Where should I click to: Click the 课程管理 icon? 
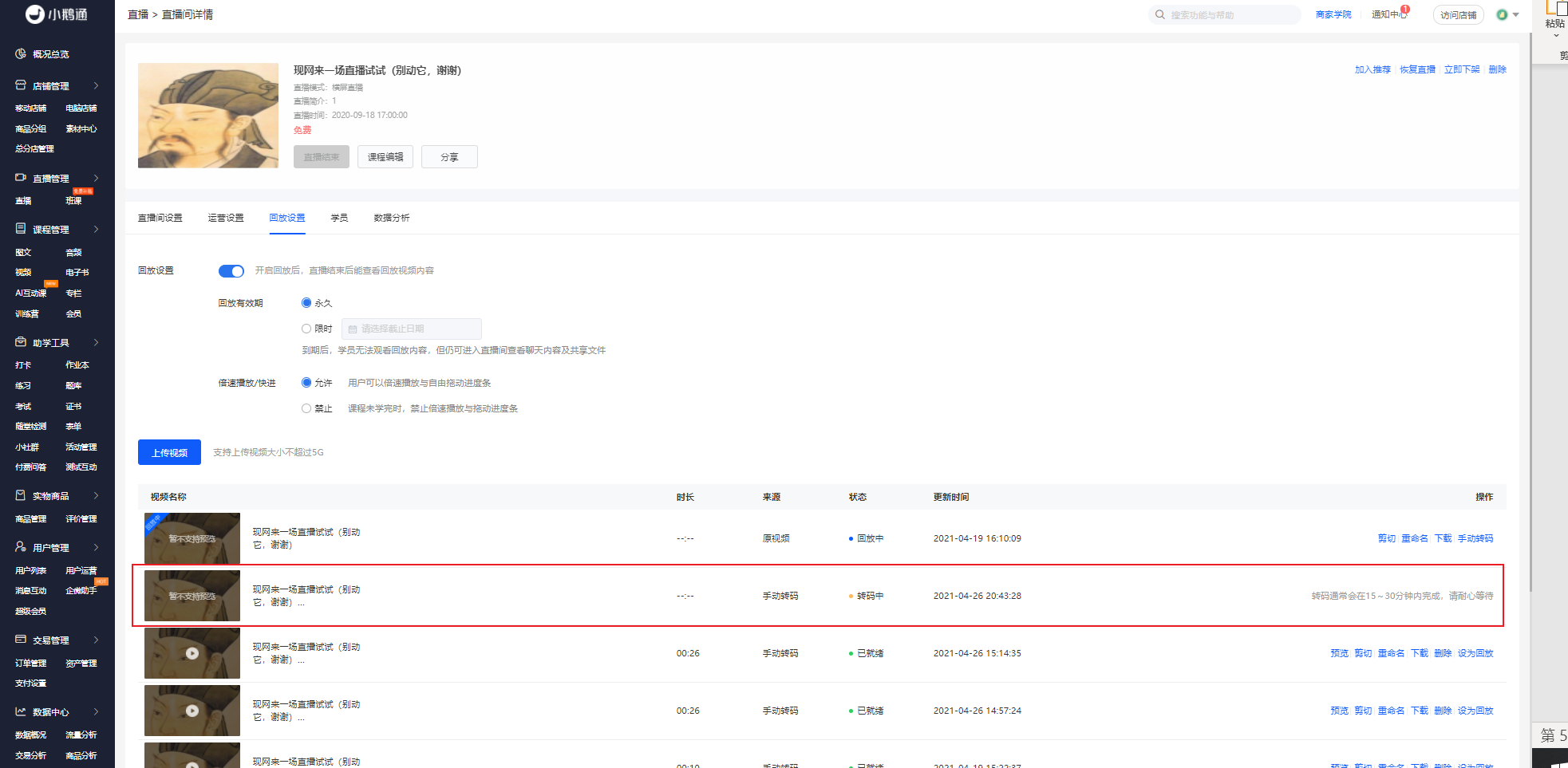pyautogui.click(x=21, y=228)
